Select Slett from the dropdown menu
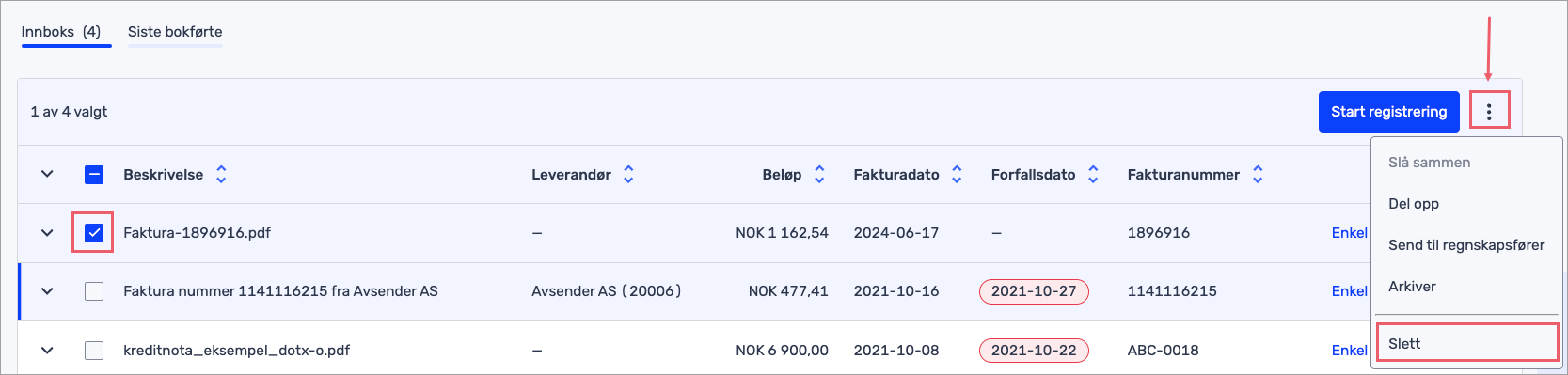 coord(1466,343)
